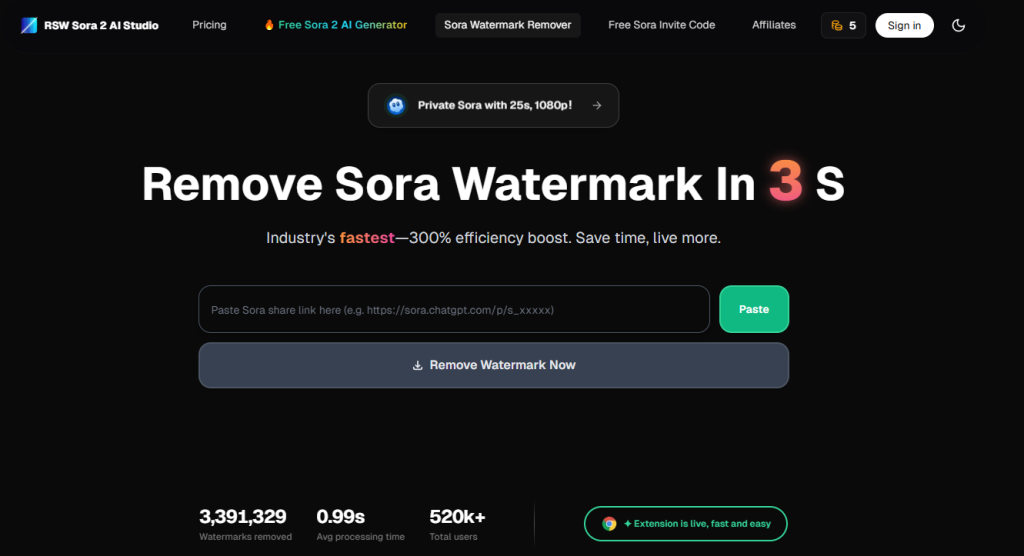Screen dimensions: 1024x556
Task: Open the Extension is live, fast and easy link
Action: tap(686, 523)
